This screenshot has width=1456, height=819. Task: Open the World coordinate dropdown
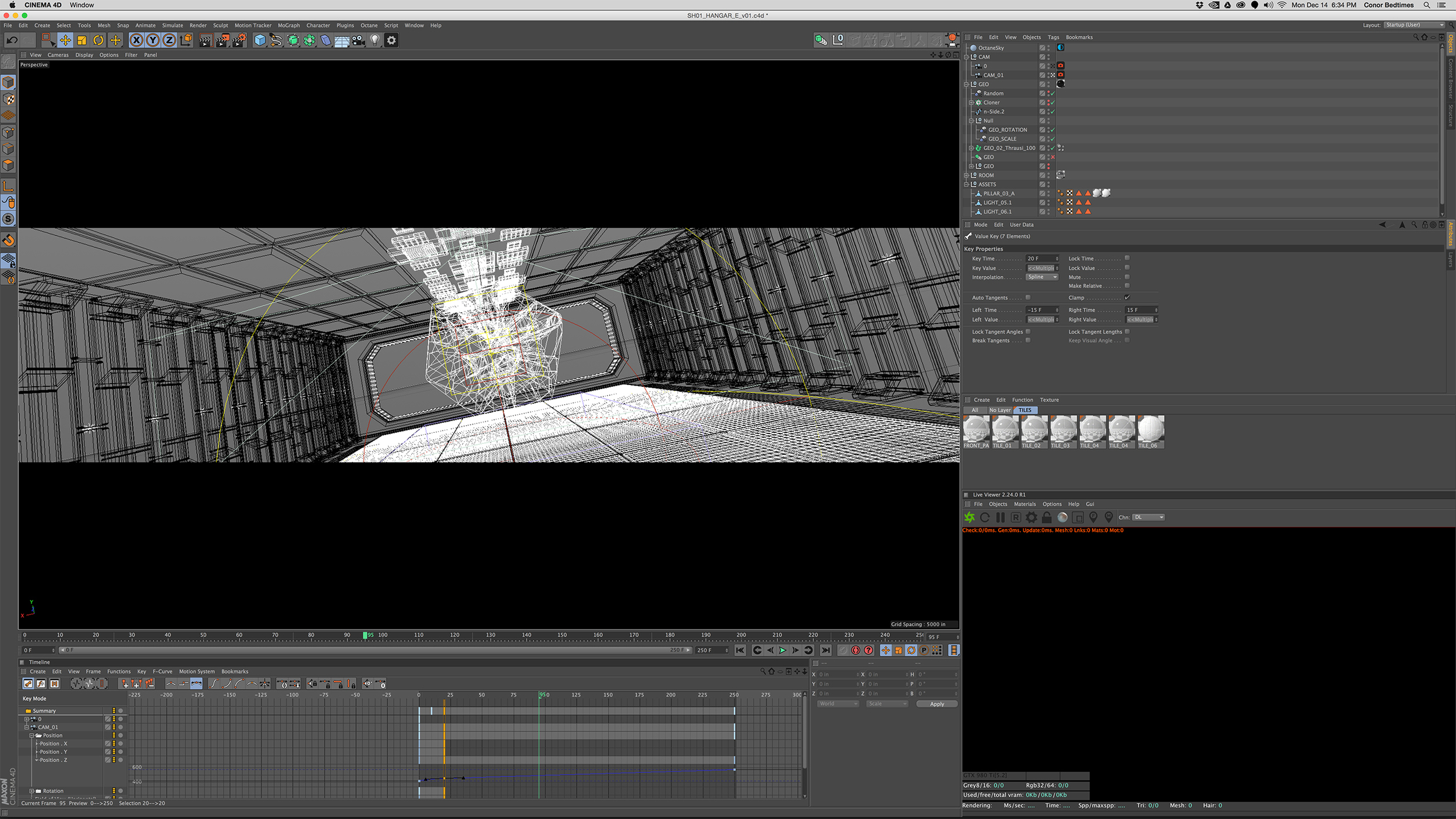coord(838,704)
